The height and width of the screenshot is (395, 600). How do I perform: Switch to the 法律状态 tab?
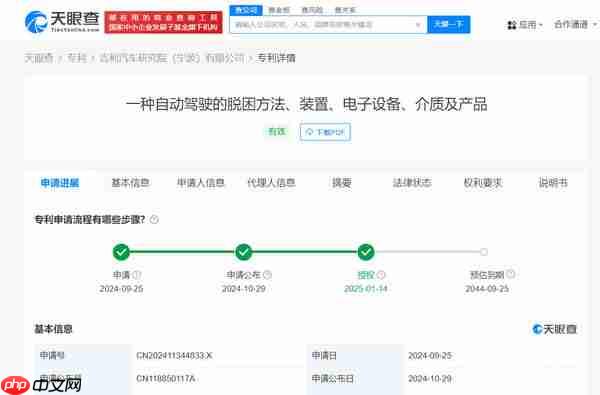(412, 183)
